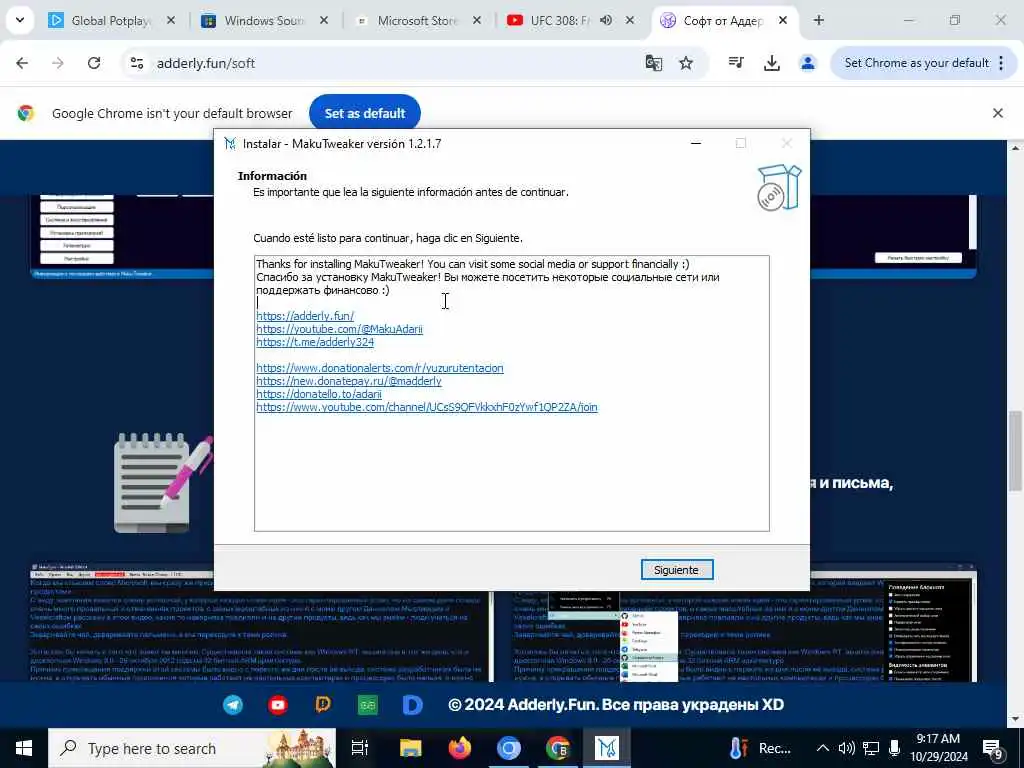Open Chrome profile icon
Viewport: 1024px width, 768px height.
pyautogui.click(x=808, y=63)
